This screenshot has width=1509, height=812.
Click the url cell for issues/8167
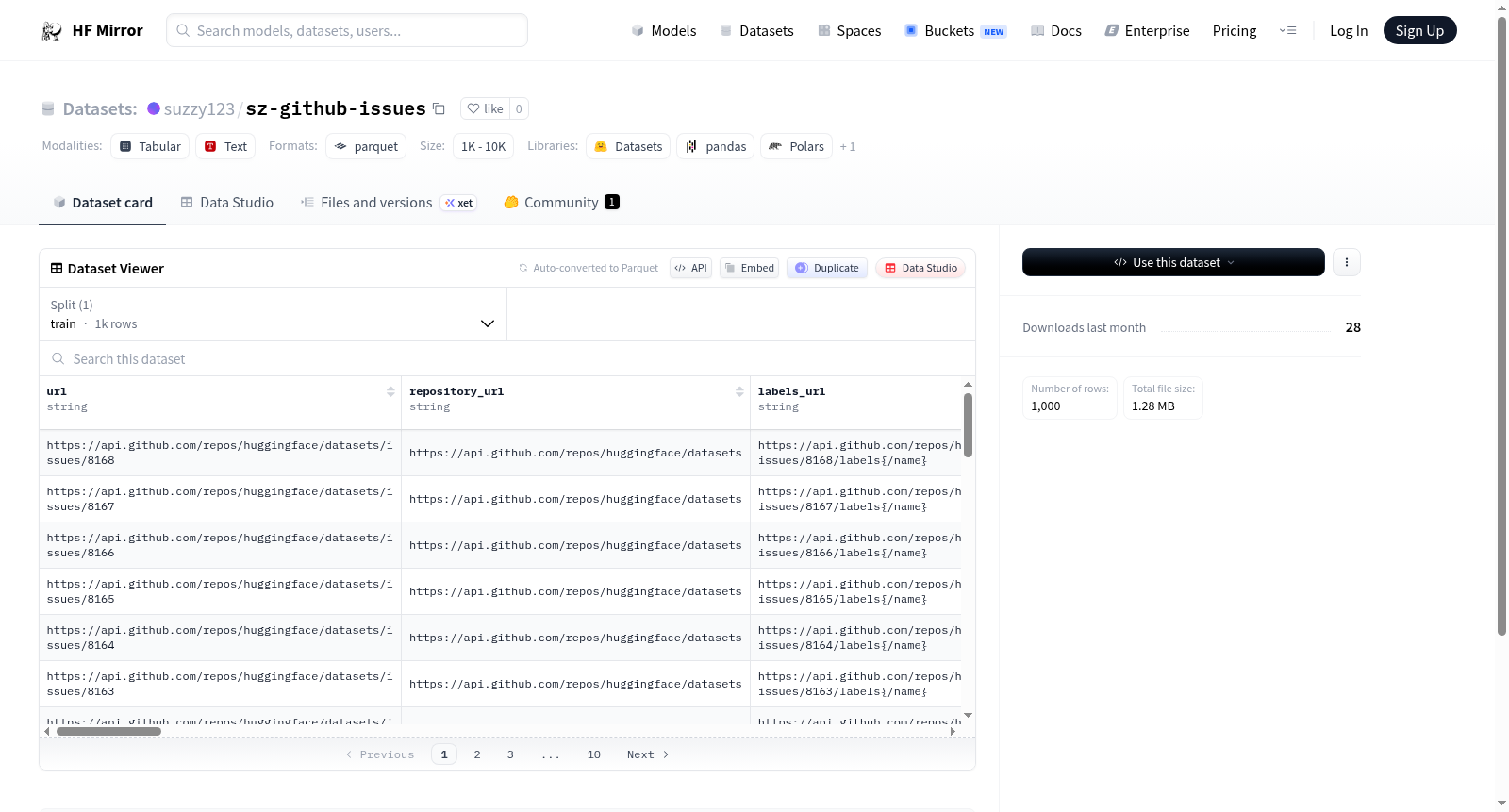[x=220, y=500]
